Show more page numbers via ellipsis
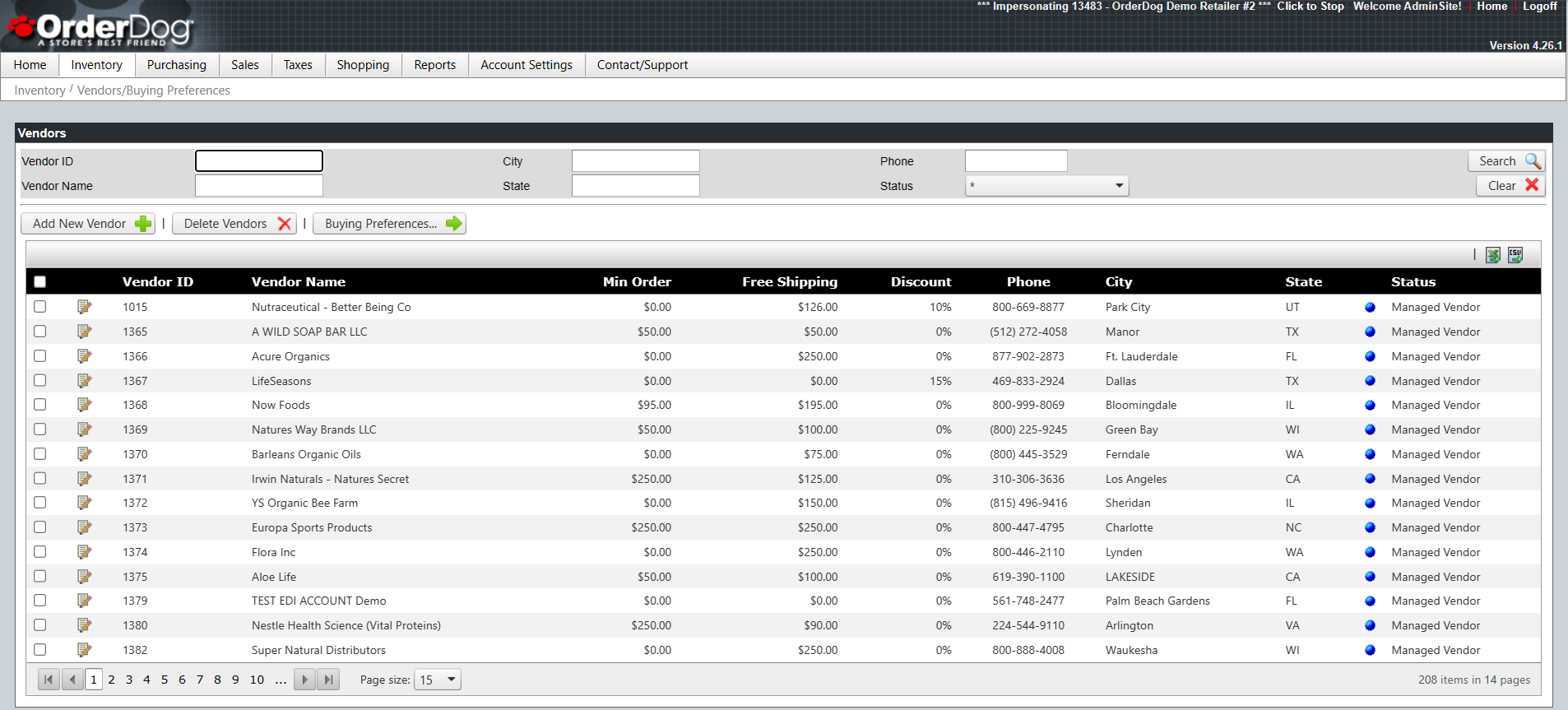The width and height of the screenshot is (1568, 710). 281,680
